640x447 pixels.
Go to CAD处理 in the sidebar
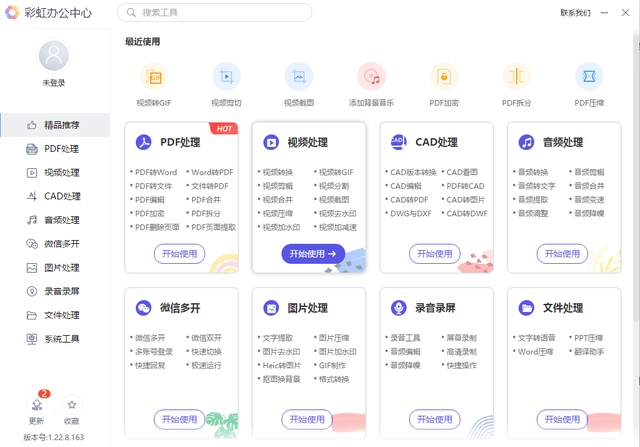click(x=55, y=196)
